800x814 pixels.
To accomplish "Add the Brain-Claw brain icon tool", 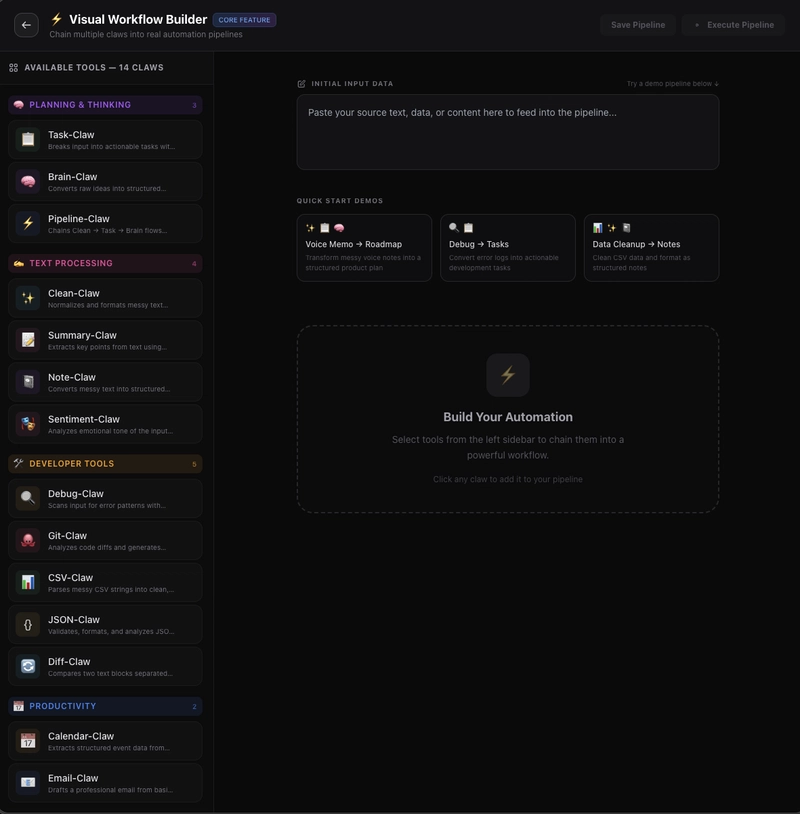I will point(28,182).
